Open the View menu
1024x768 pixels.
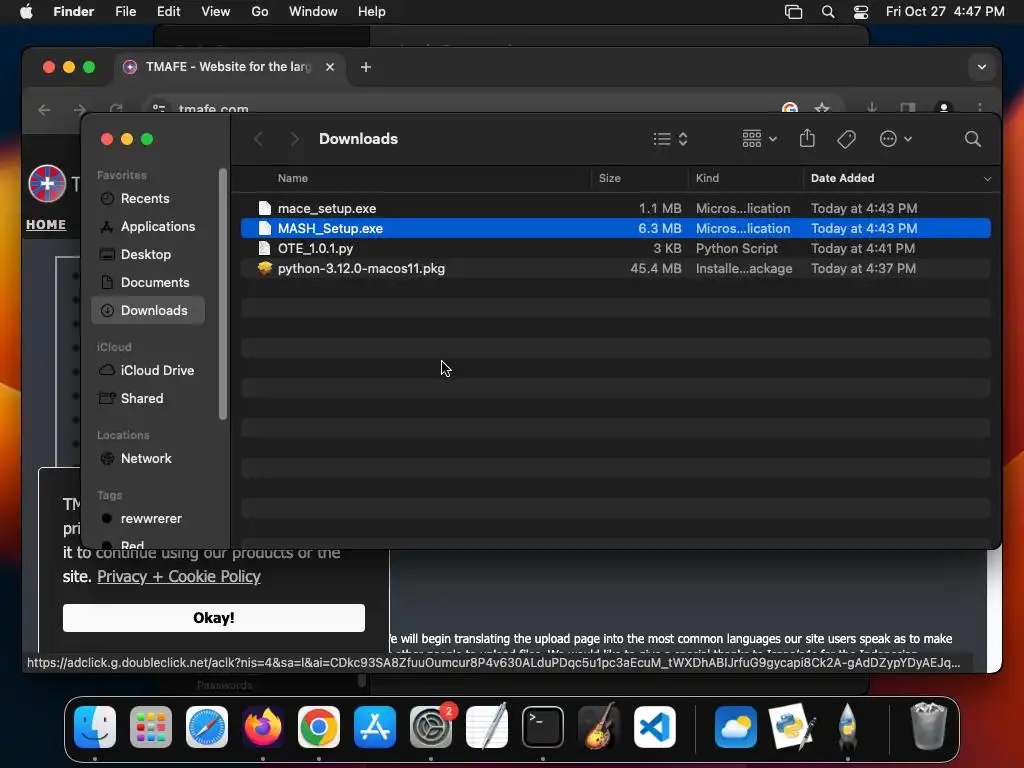point(216,12)
